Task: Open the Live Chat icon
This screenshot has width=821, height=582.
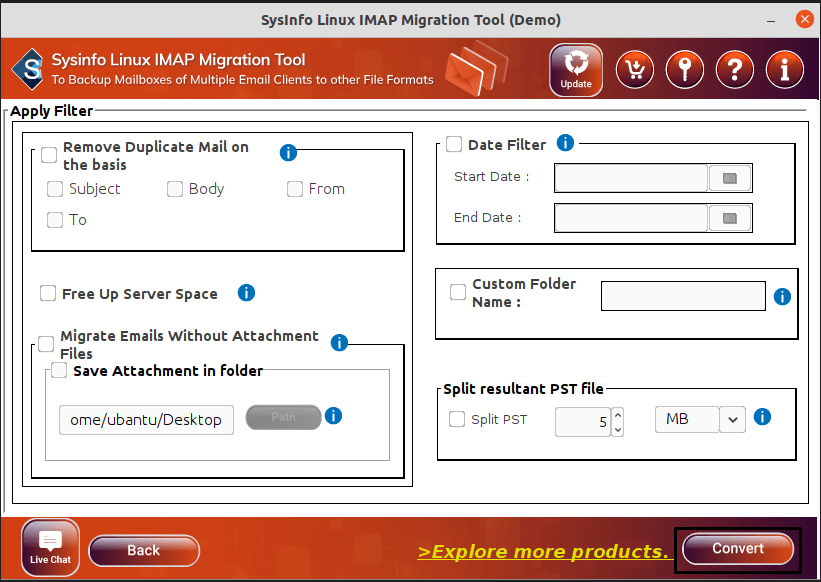Action: coord(50,547)
